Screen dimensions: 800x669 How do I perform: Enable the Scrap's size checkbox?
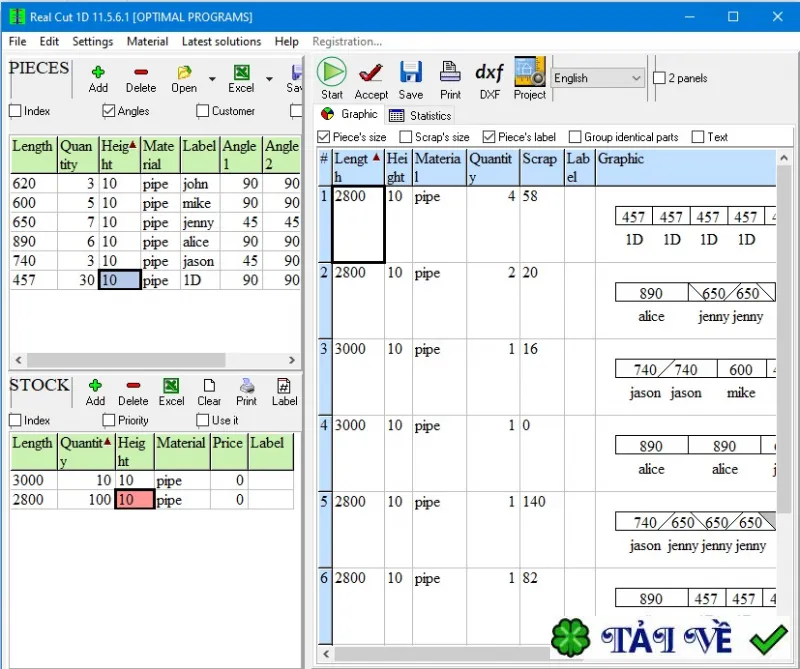click(x=406, y=137)
